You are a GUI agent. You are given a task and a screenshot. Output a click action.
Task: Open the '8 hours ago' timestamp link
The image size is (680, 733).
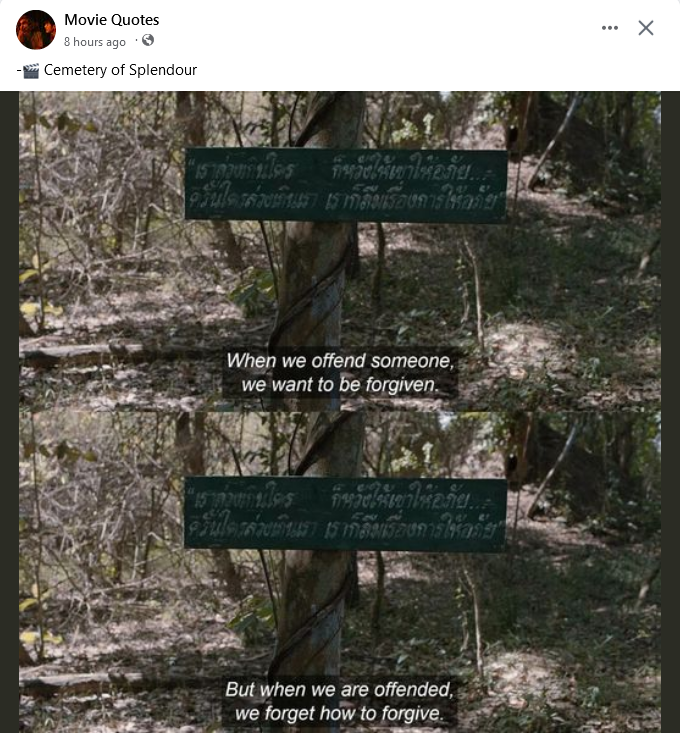pyautogui.click(x=95, y=42)
